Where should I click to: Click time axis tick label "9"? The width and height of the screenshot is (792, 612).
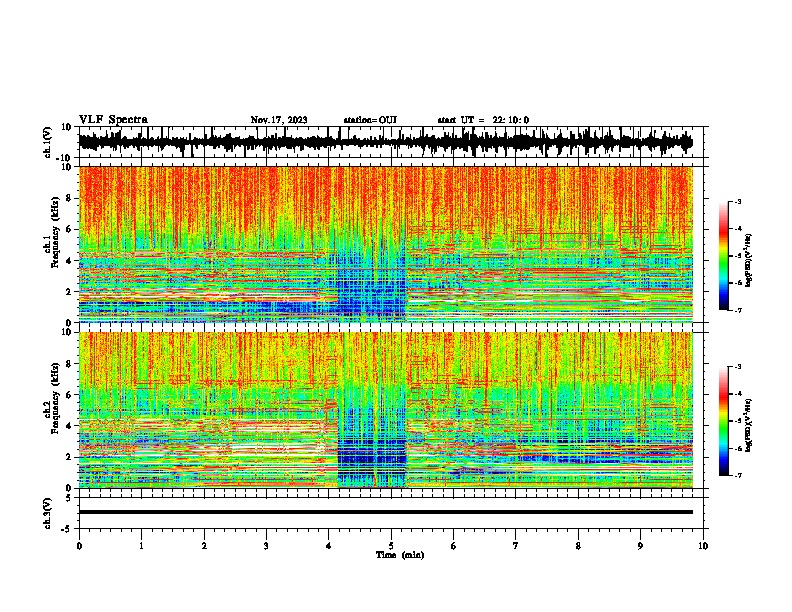coord(640,546)
